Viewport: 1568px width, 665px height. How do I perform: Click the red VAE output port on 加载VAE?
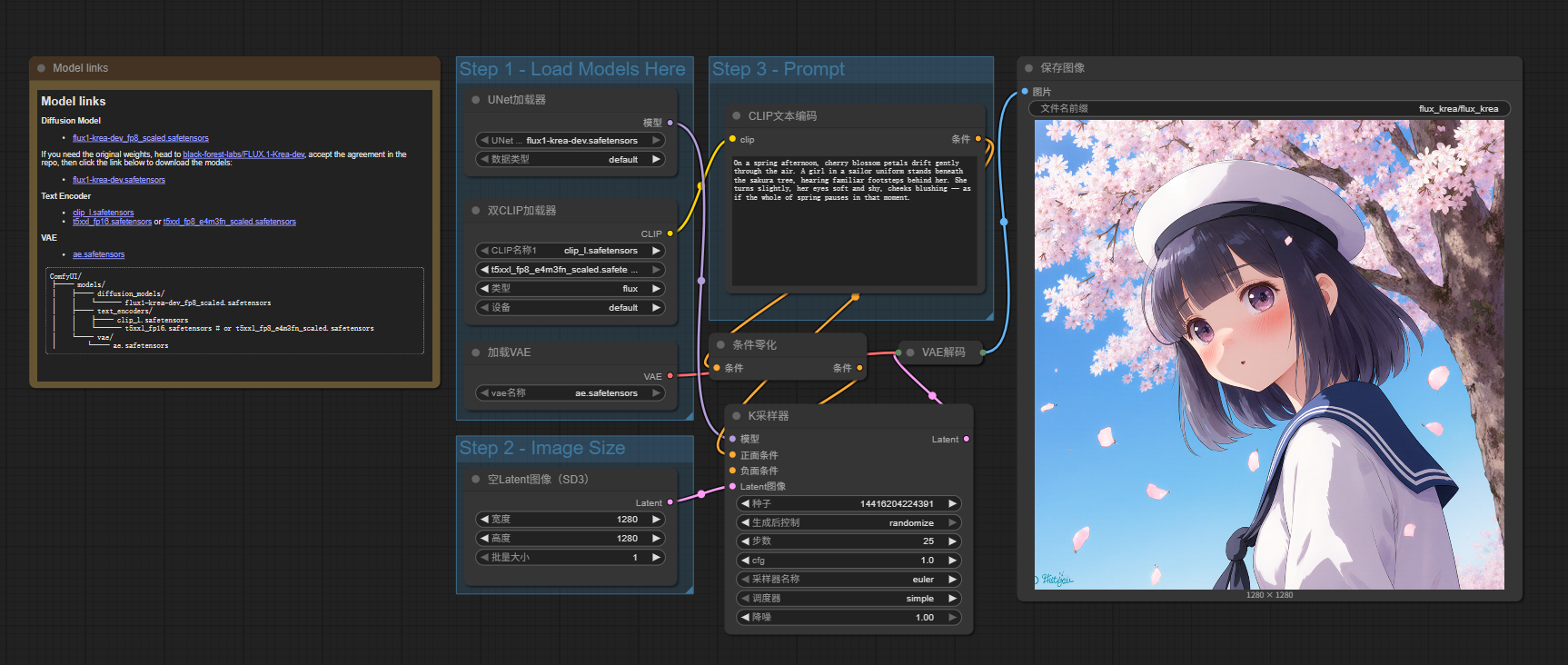click(x=670, y=375)
